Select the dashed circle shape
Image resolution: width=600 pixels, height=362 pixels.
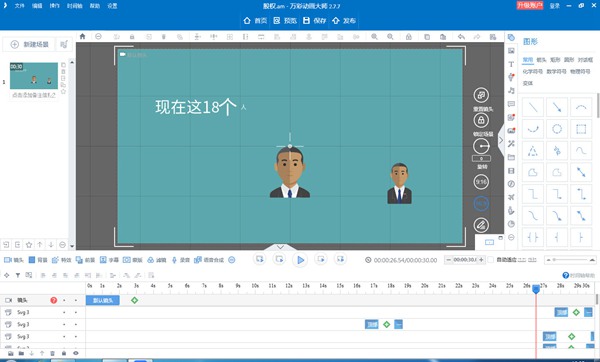point(557,129)
